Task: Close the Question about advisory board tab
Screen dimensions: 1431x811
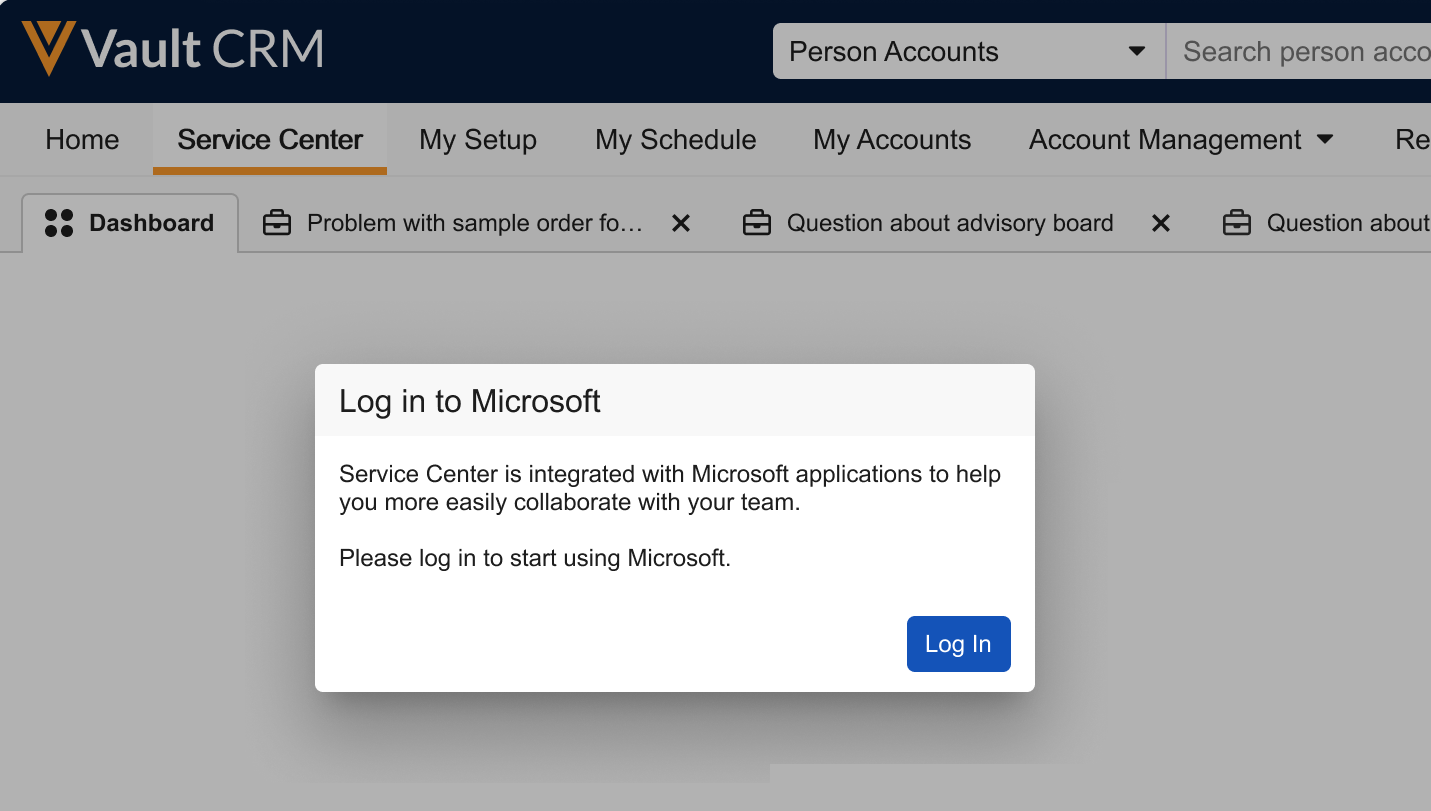Action: point(1161,224)
